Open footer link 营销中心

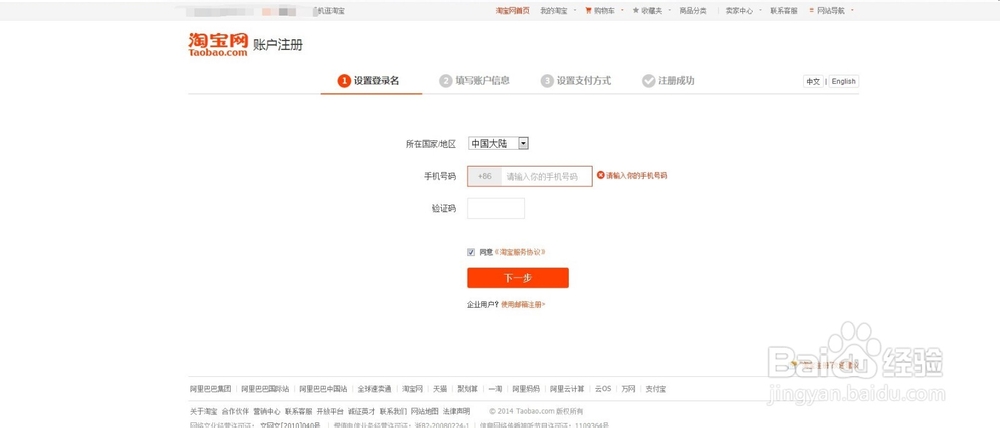pos(267,411)
